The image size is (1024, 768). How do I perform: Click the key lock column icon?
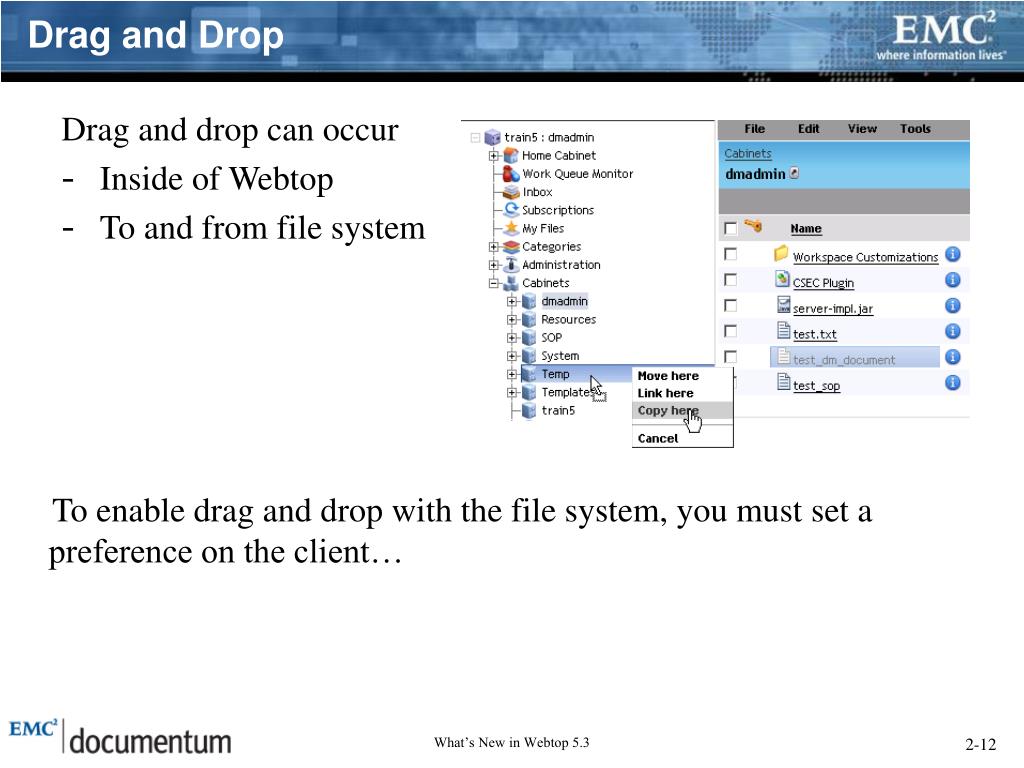point(753,226)
